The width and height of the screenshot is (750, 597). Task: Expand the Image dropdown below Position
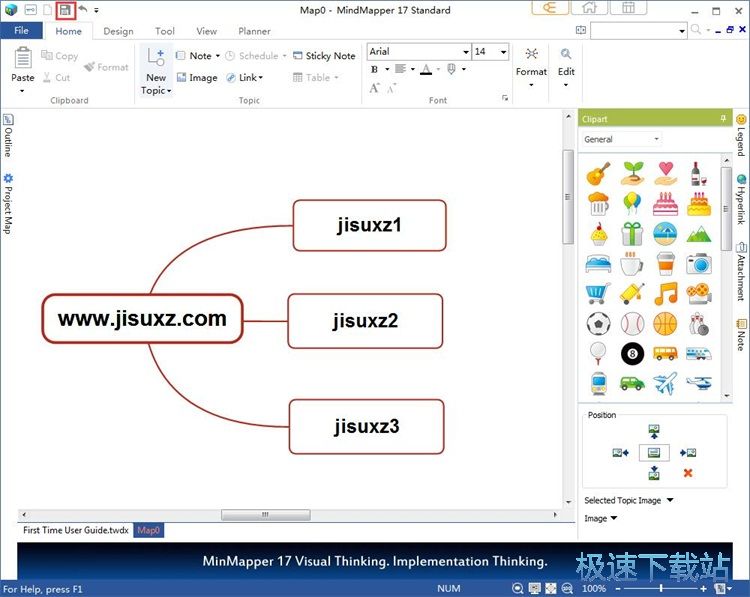[x=614, y=518]
